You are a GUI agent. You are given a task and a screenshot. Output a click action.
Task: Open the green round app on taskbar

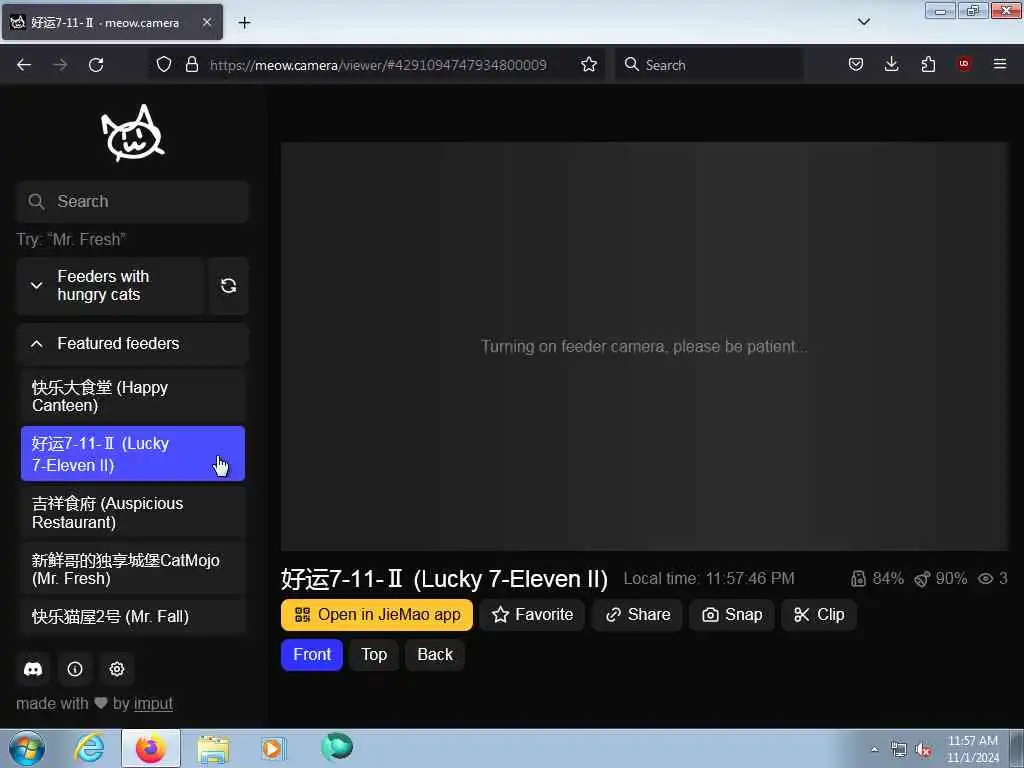pyautogui.click(x=337, y=747)
